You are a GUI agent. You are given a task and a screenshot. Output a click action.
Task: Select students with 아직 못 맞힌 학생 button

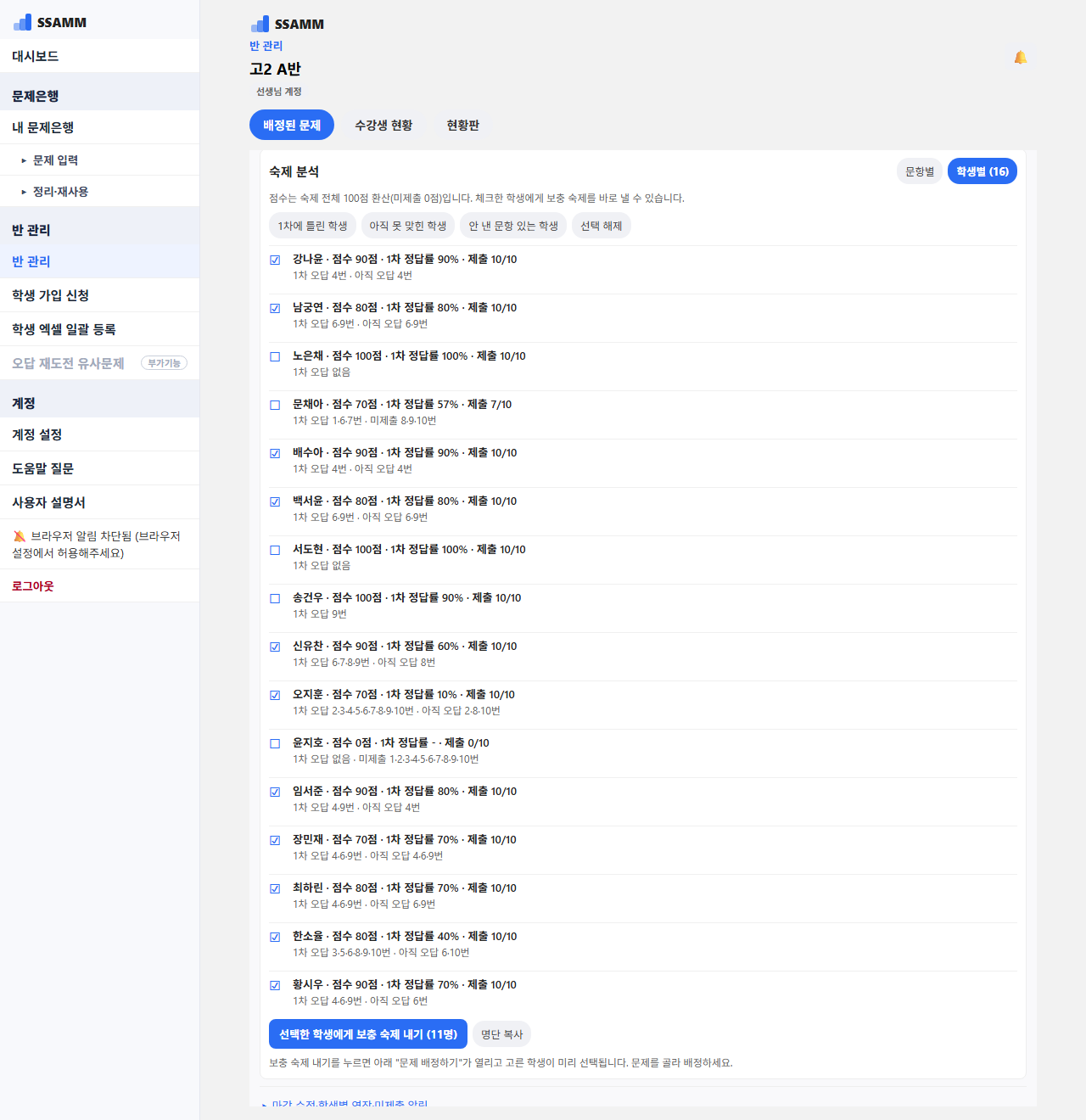[x=408, y=226]
